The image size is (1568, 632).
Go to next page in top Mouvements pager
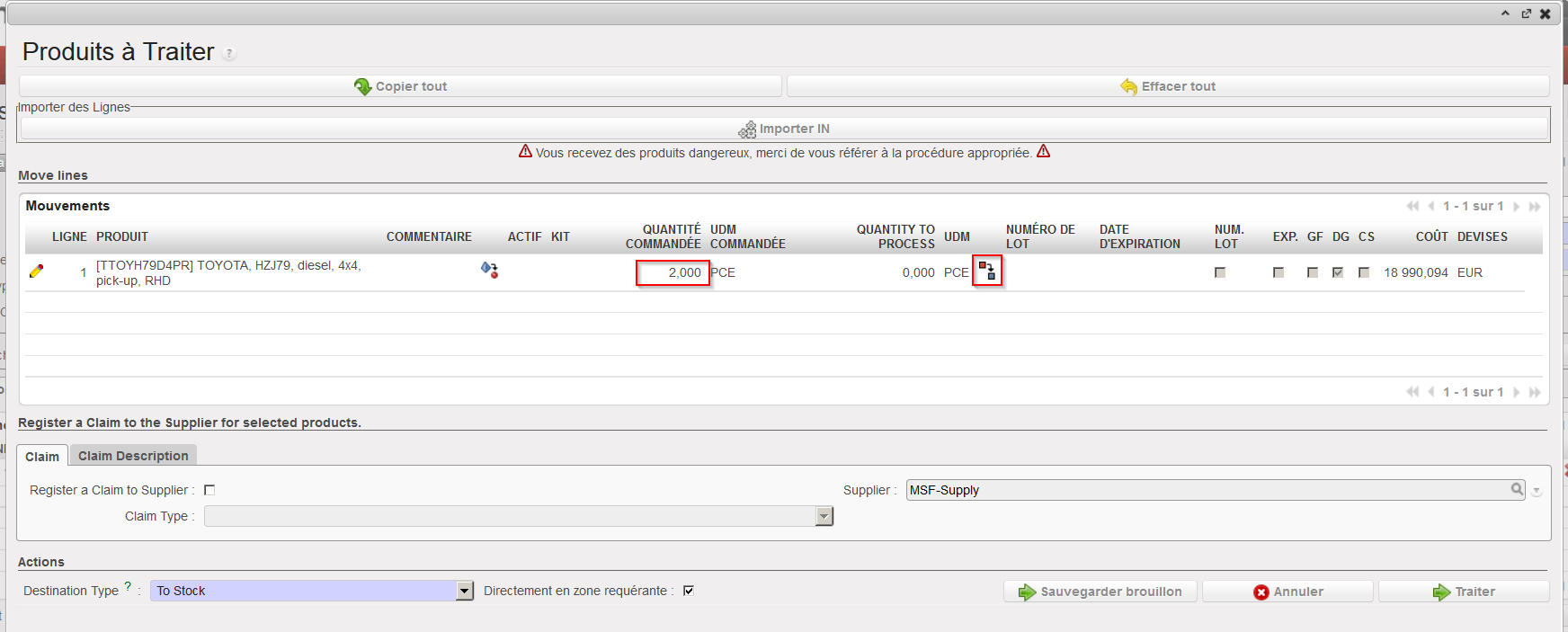coord(1517,207)
